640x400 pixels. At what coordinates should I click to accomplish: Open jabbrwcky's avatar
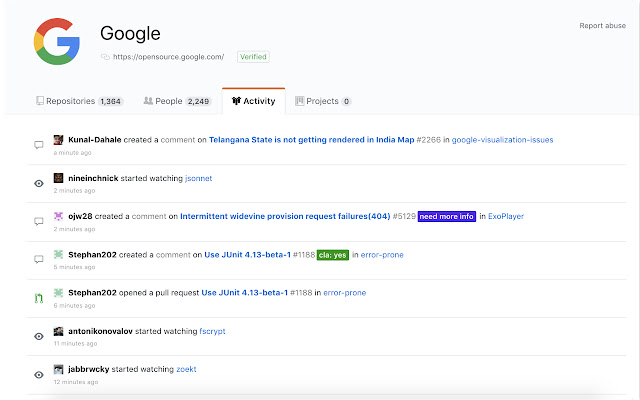coord(58,369)
